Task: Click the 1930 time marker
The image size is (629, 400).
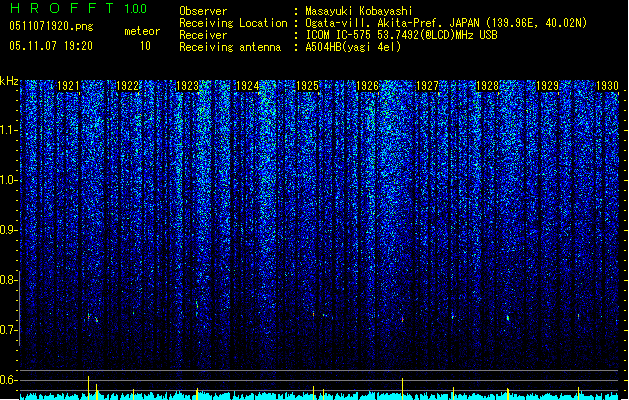Action: (x=607, y=86)
